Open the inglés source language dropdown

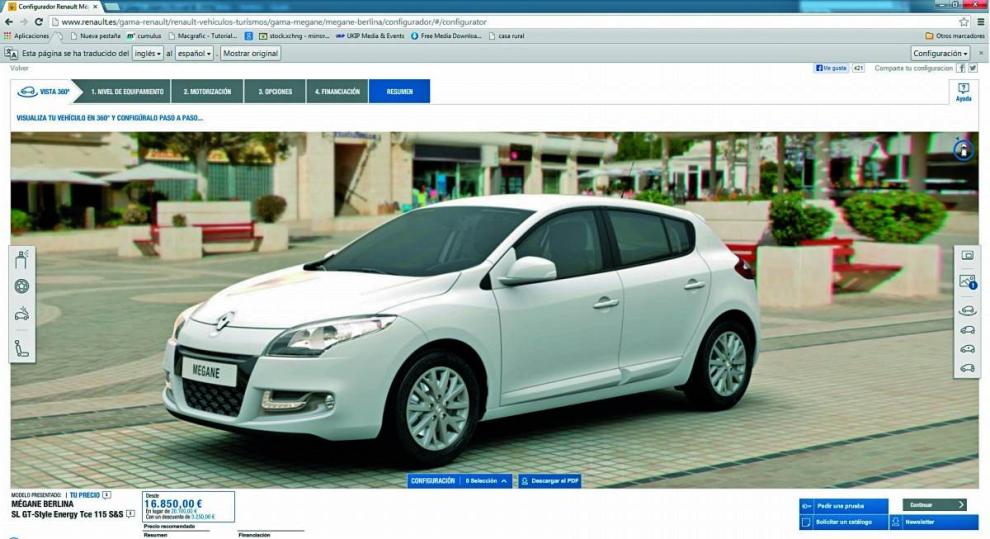148,54
